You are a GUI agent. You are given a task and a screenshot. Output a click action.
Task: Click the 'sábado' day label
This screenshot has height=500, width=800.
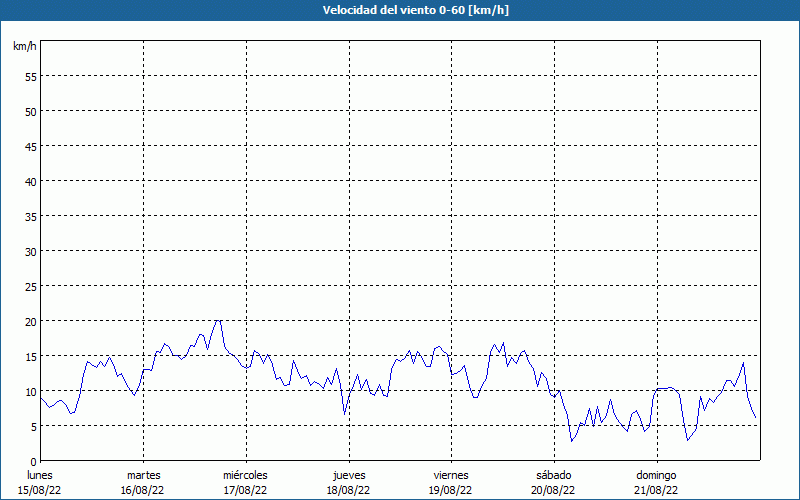coord(554,475)
